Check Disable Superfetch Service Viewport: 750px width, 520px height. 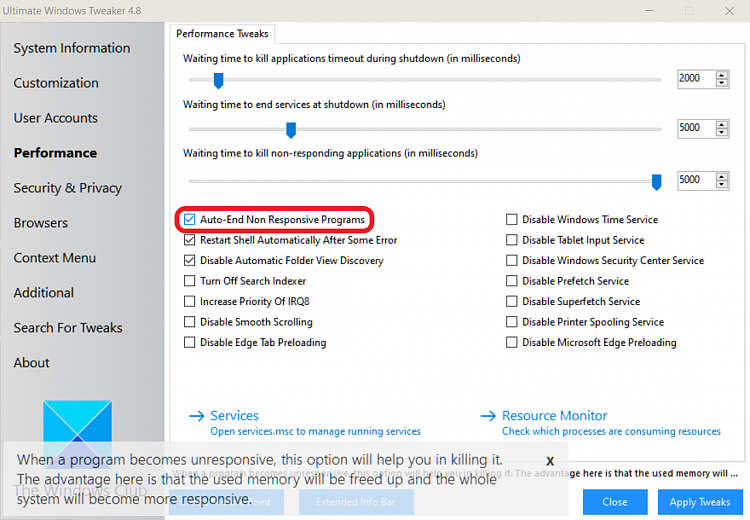pos(512,301)
